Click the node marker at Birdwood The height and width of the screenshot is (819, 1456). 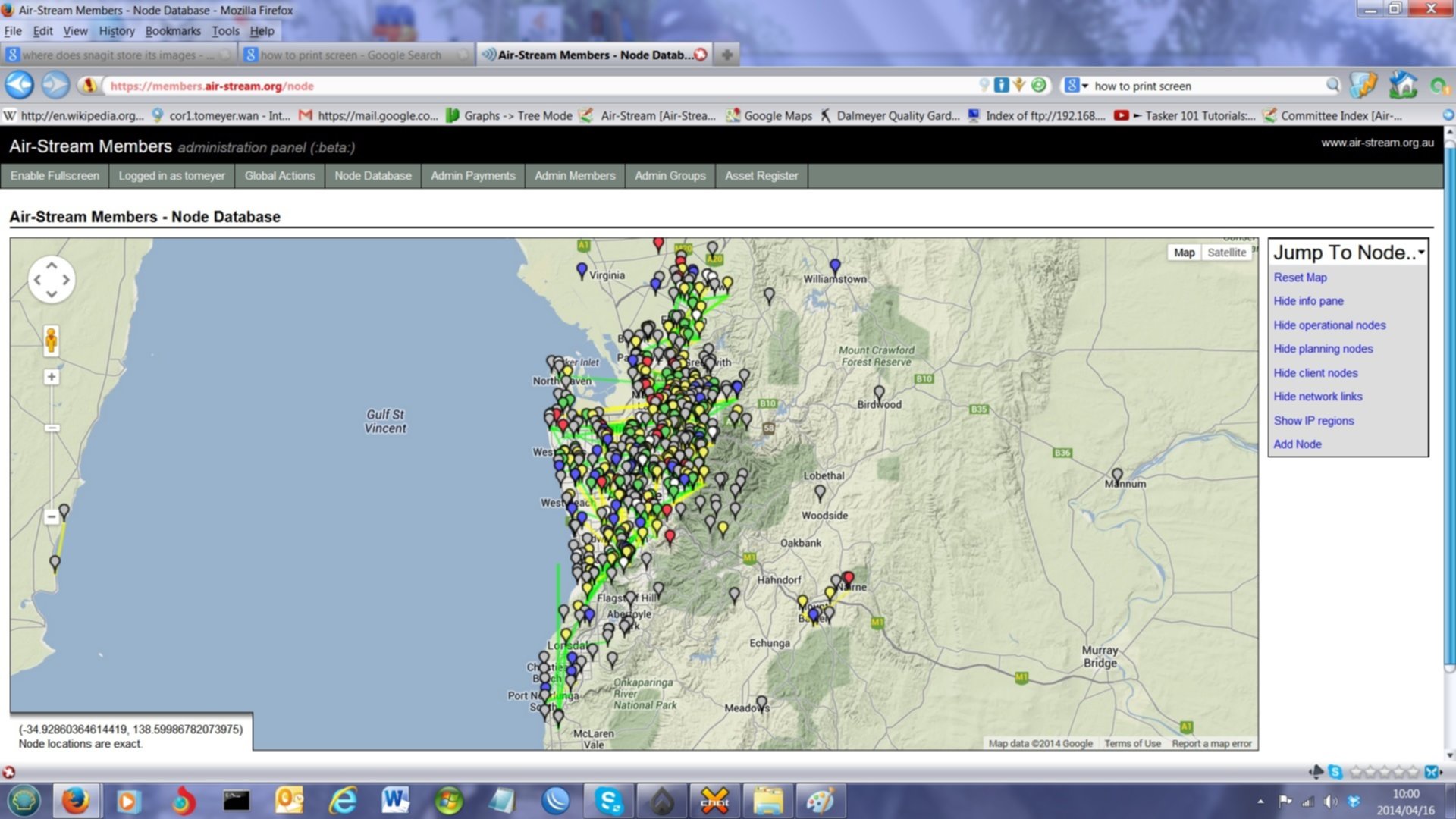click(x=879, y=394)
